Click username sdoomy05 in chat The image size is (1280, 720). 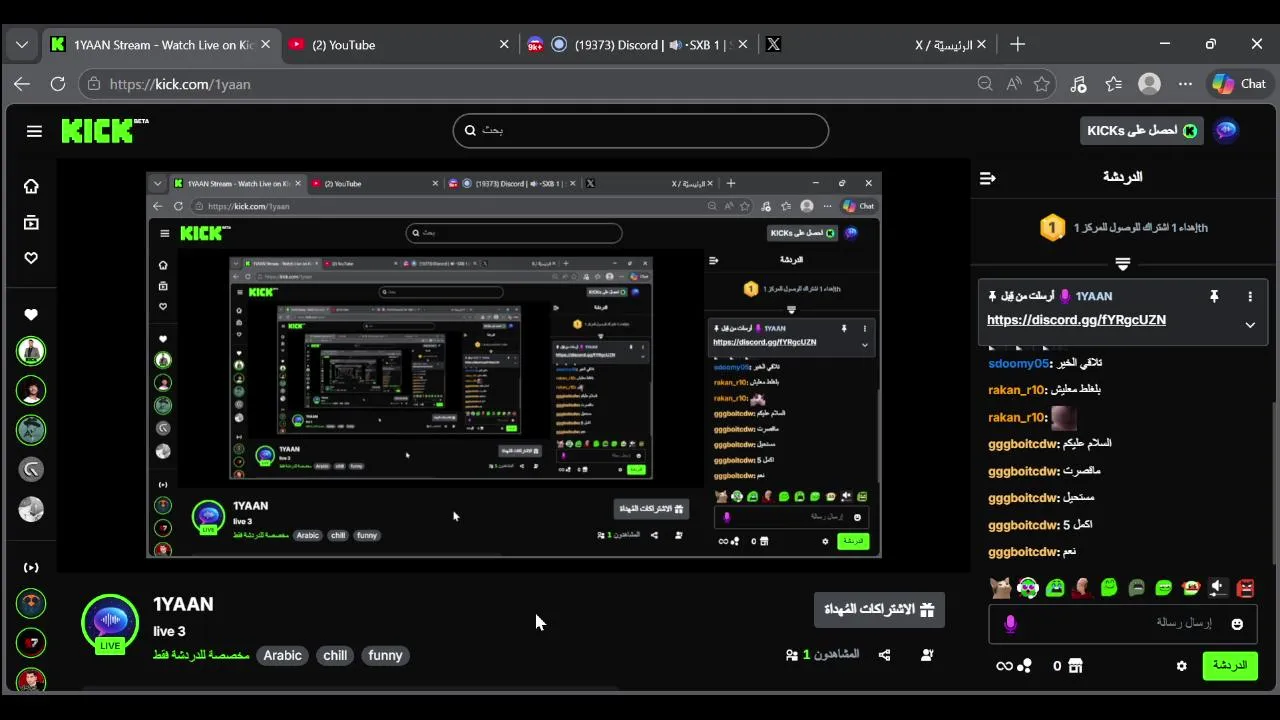(x=1018, y=363)
